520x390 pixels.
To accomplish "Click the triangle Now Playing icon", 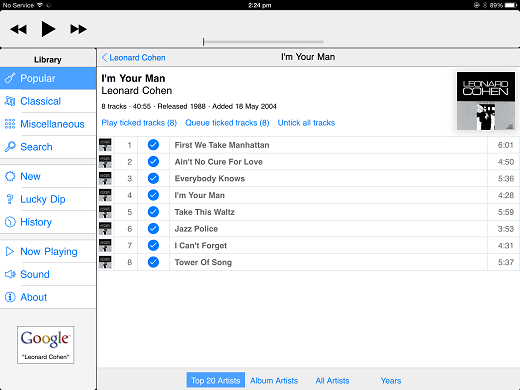I will (10, 251).
